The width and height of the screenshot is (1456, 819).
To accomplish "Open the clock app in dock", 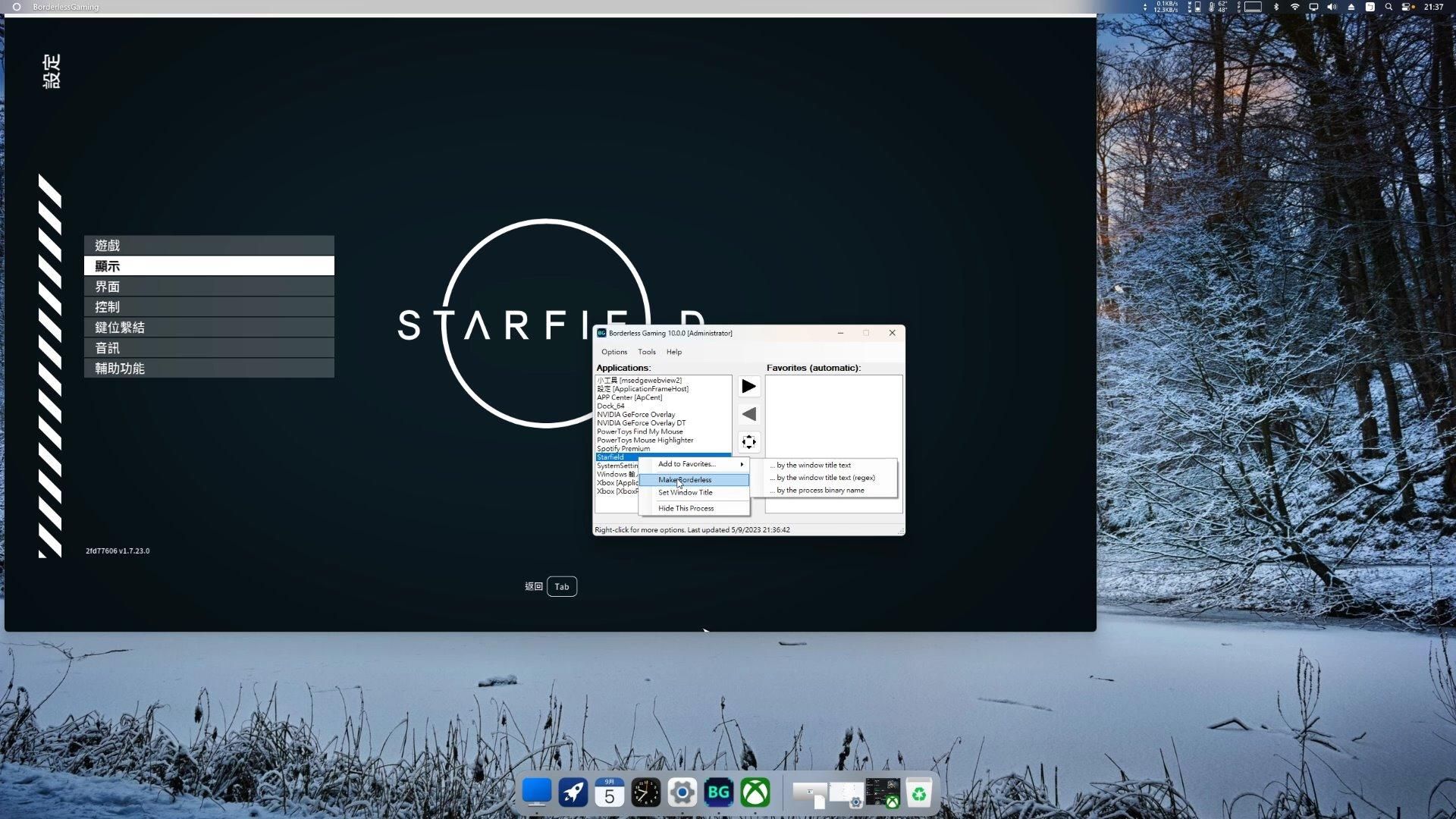I will (x=645, y=793).
